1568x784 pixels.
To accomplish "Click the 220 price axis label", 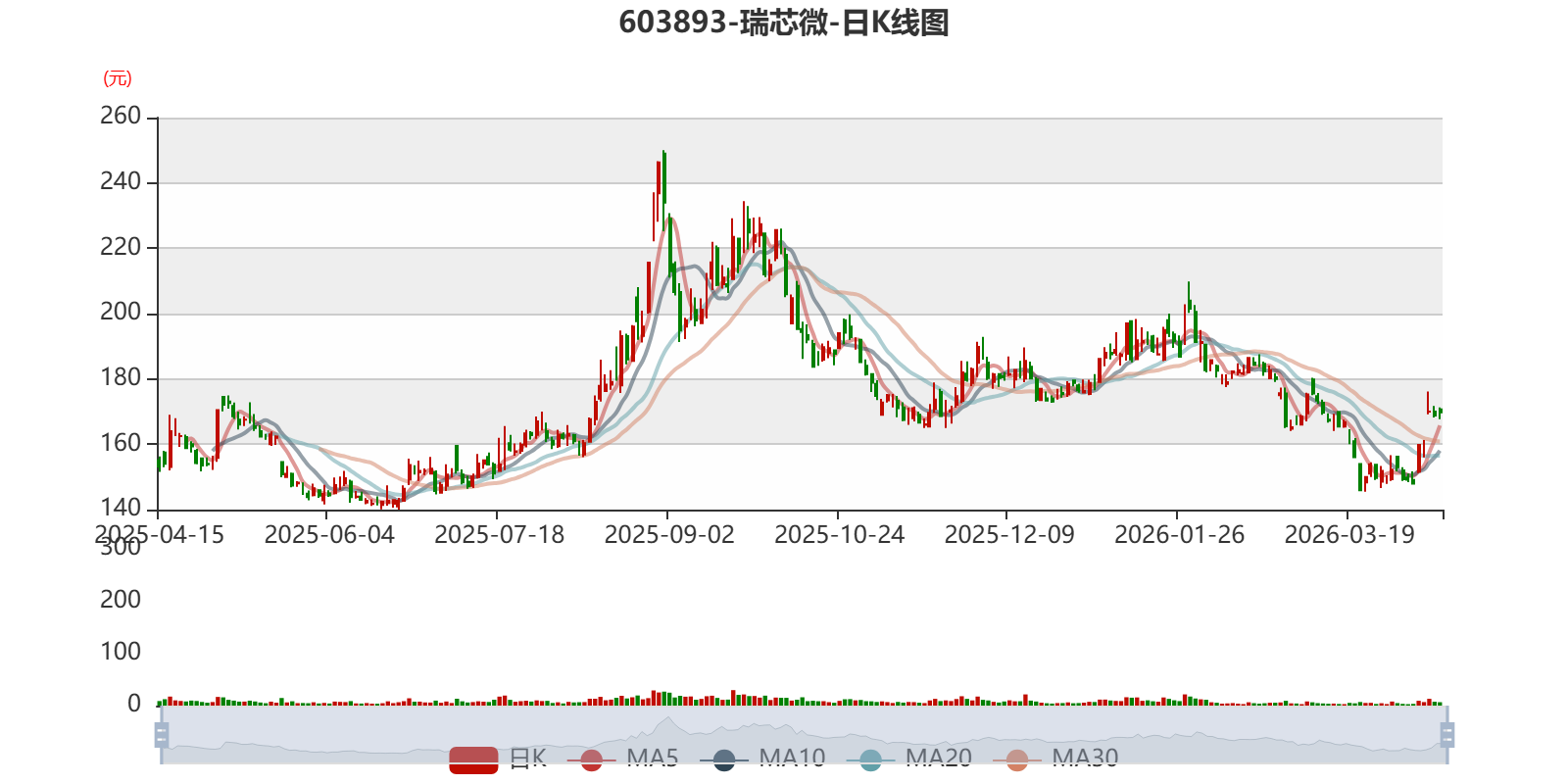I will click(121, 247).
